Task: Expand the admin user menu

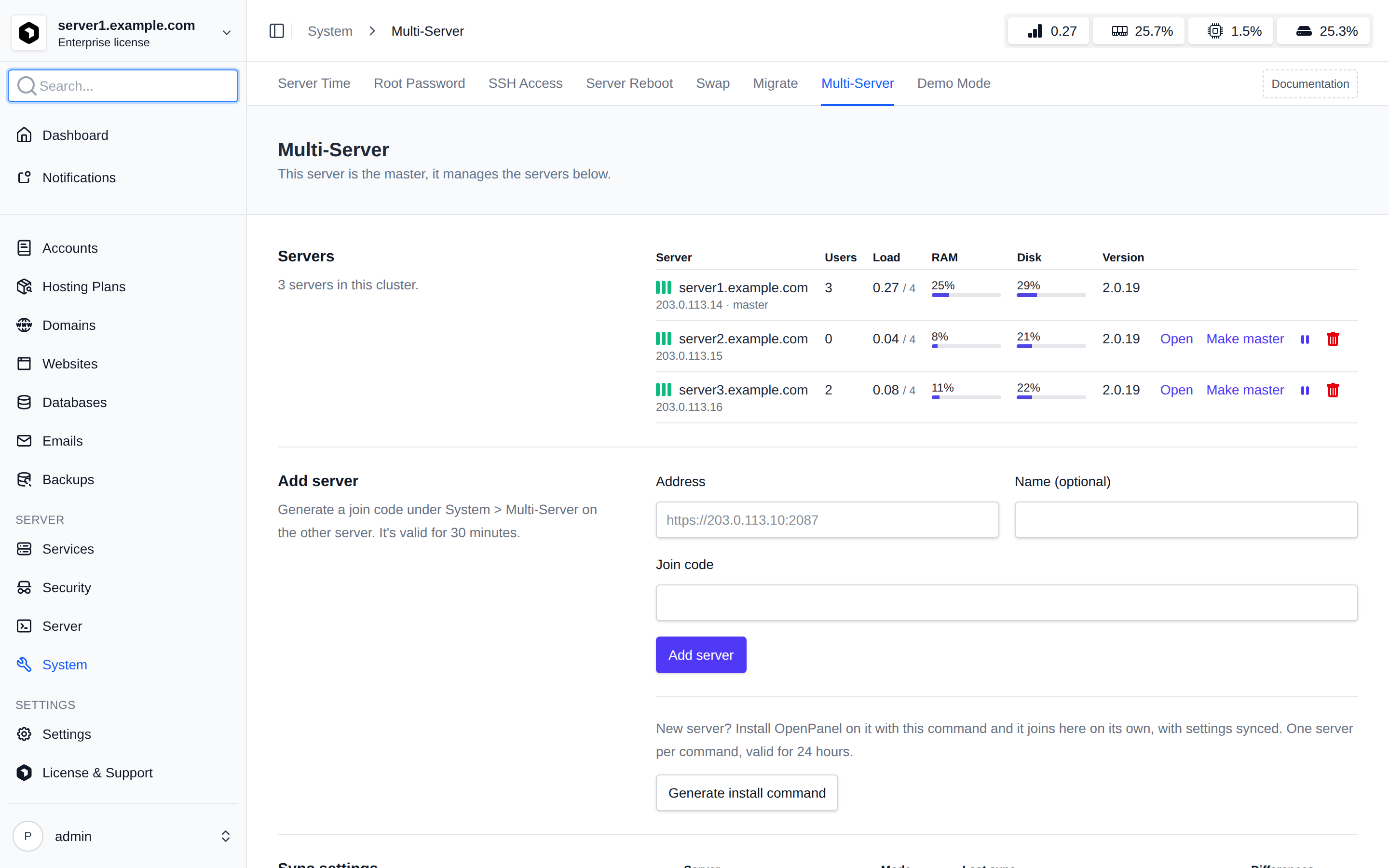Action: tap(123, 837)
